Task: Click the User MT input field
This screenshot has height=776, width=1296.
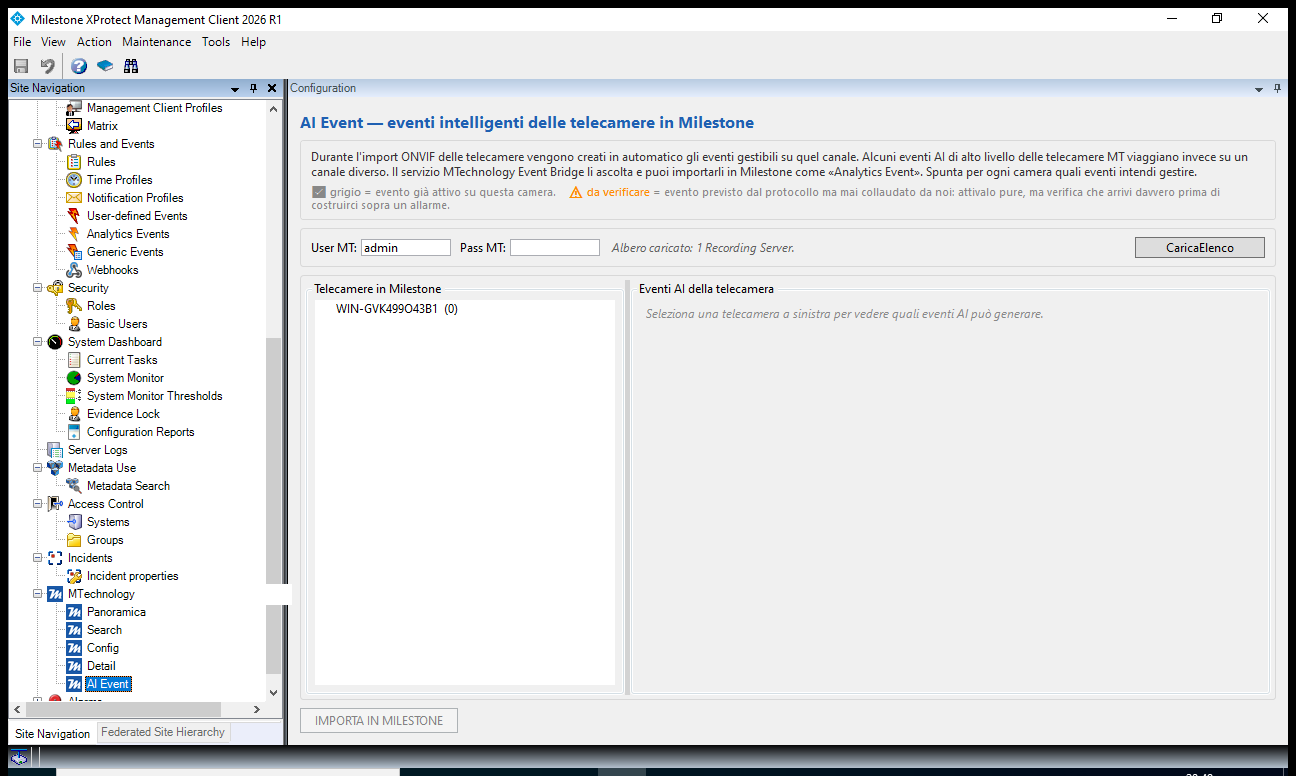Action: coord(406,247)
